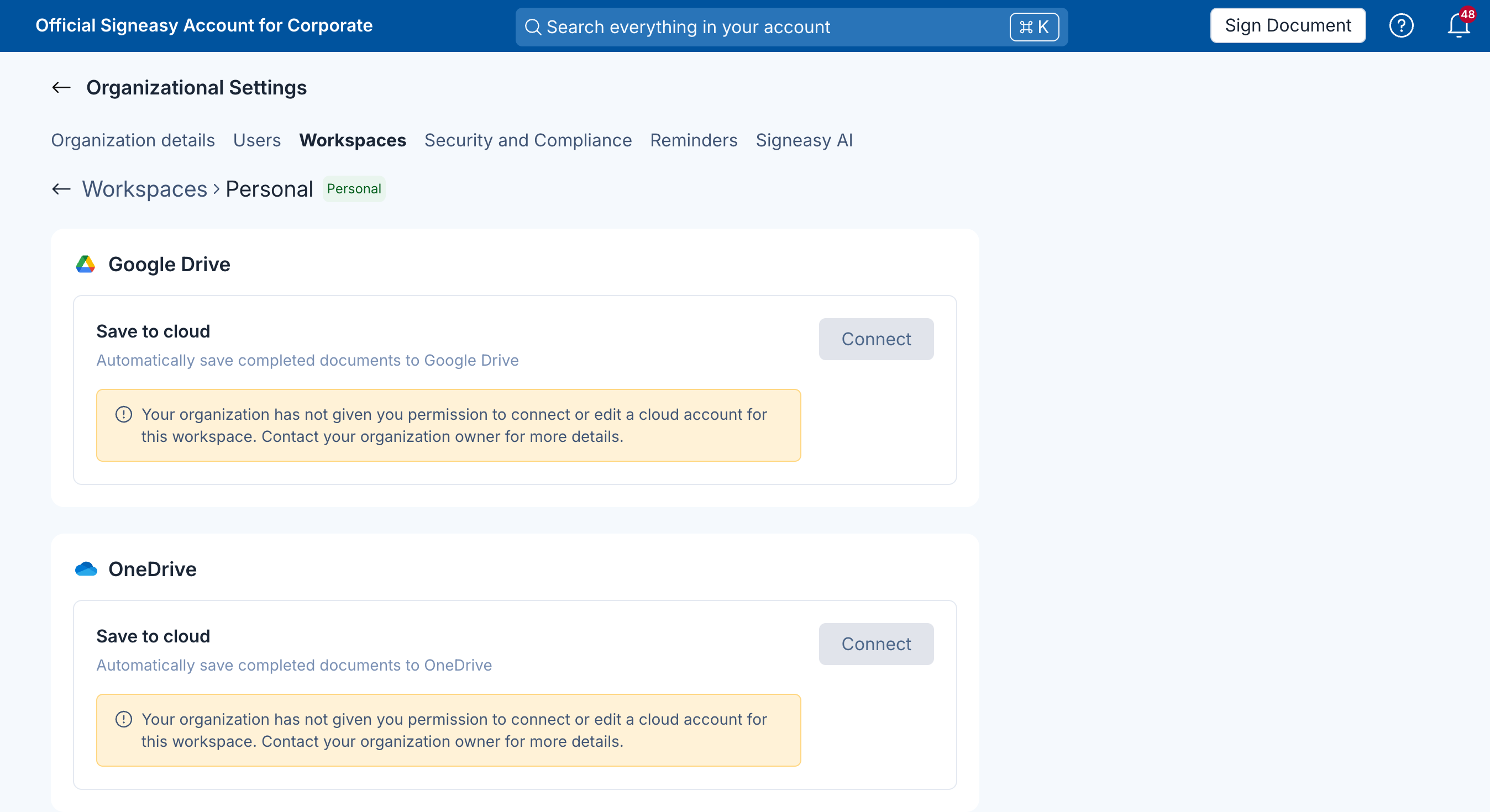Click the Organizational Settings heading

197,88
